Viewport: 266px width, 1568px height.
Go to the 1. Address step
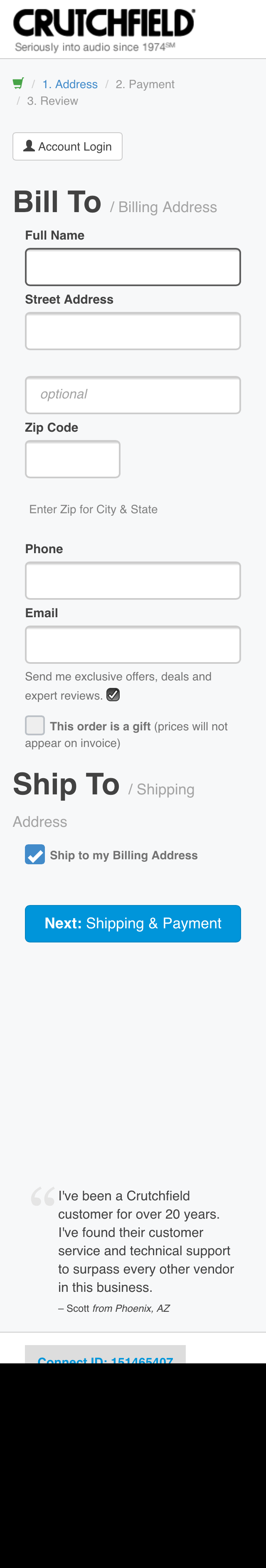click(x=69, y=84)
